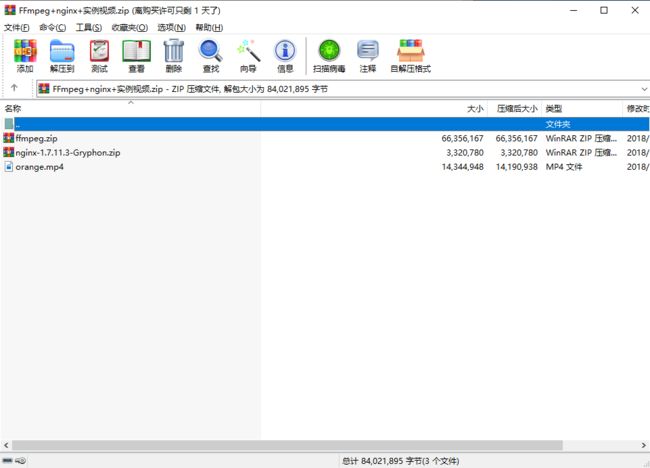Click status bar total 84,021,895 text
This screenshot has height=468, width=650.
tap(400, 461)
